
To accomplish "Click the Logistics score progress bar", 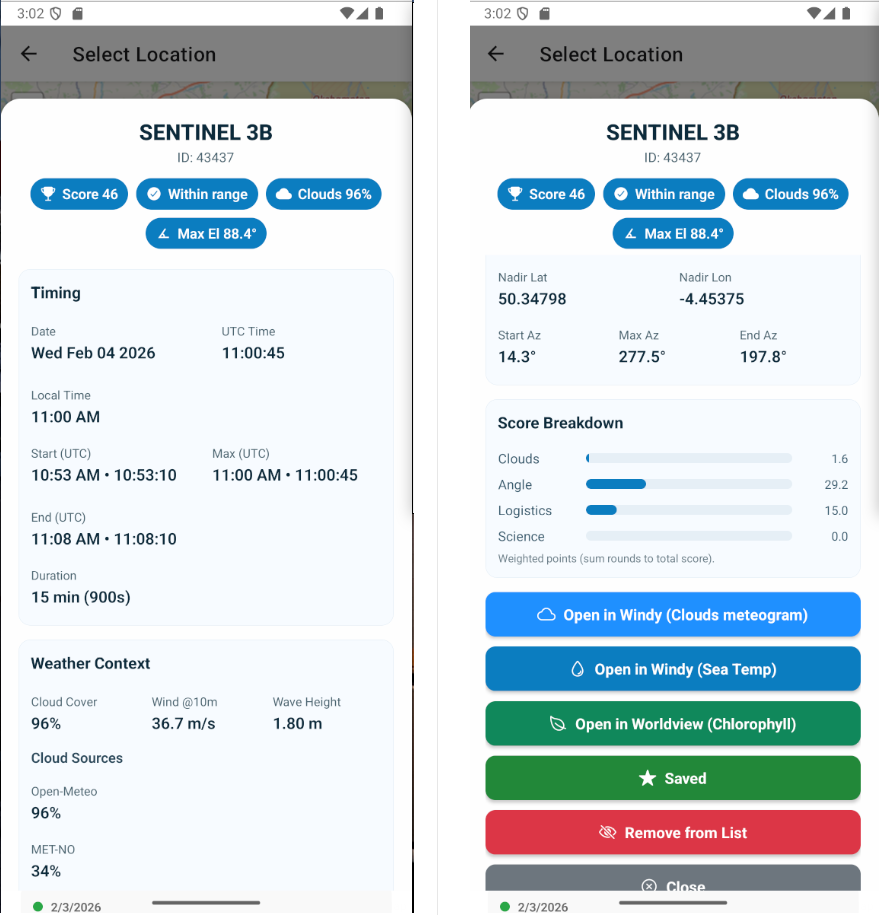I will point(688,510).
